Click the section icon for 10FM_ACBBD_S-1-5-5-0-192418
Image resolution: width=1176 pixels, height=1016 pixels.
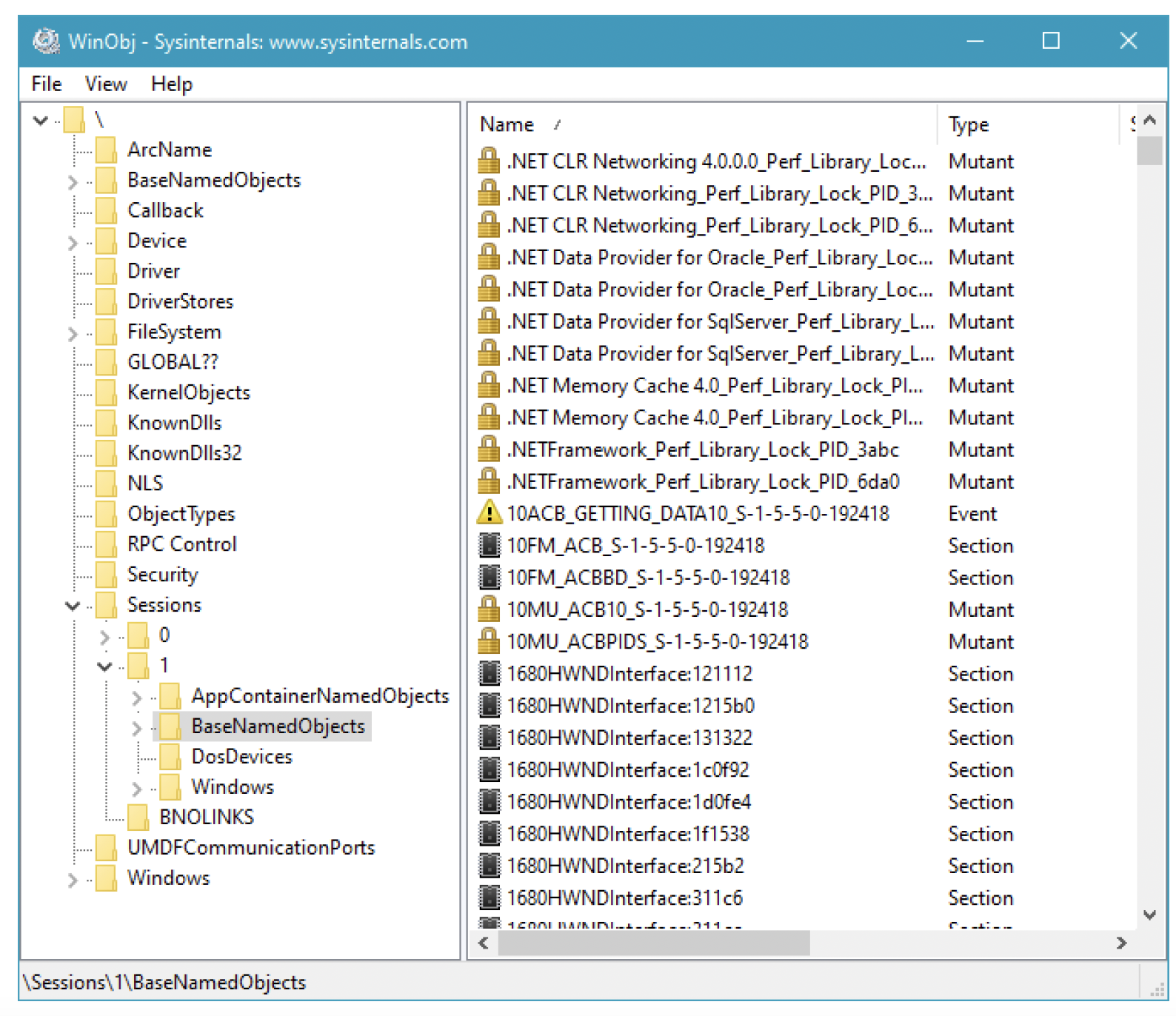(x=489, y=577)
